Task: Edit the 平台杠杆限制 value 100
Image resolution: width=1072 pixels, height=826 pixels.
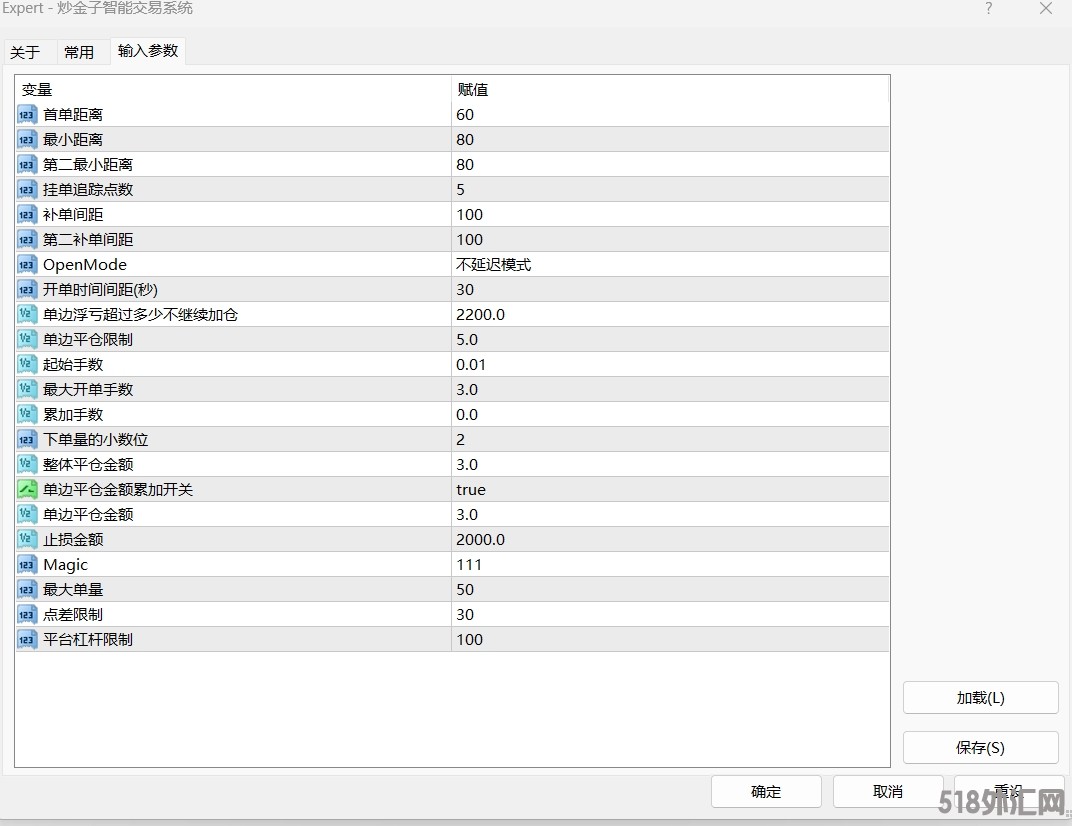Action: pos(670,640)
